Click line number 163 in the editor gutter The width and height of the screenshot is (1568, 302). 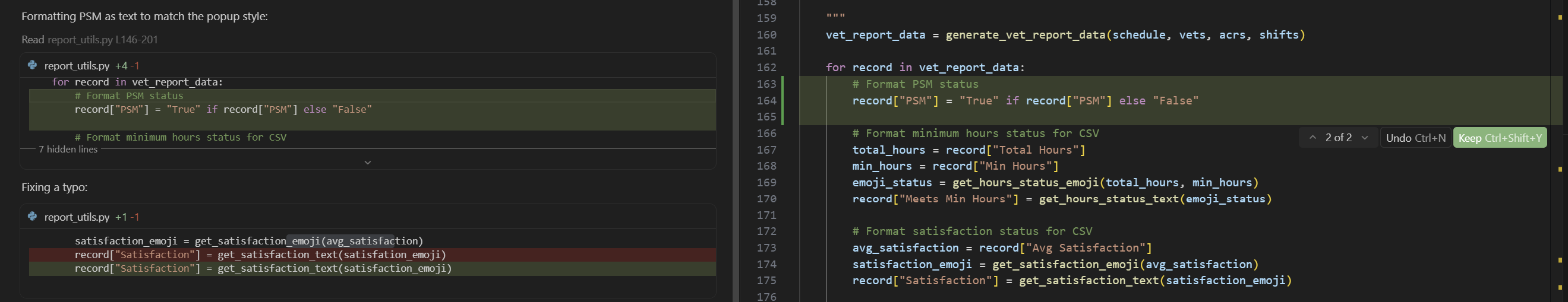(x=766, y=84)
